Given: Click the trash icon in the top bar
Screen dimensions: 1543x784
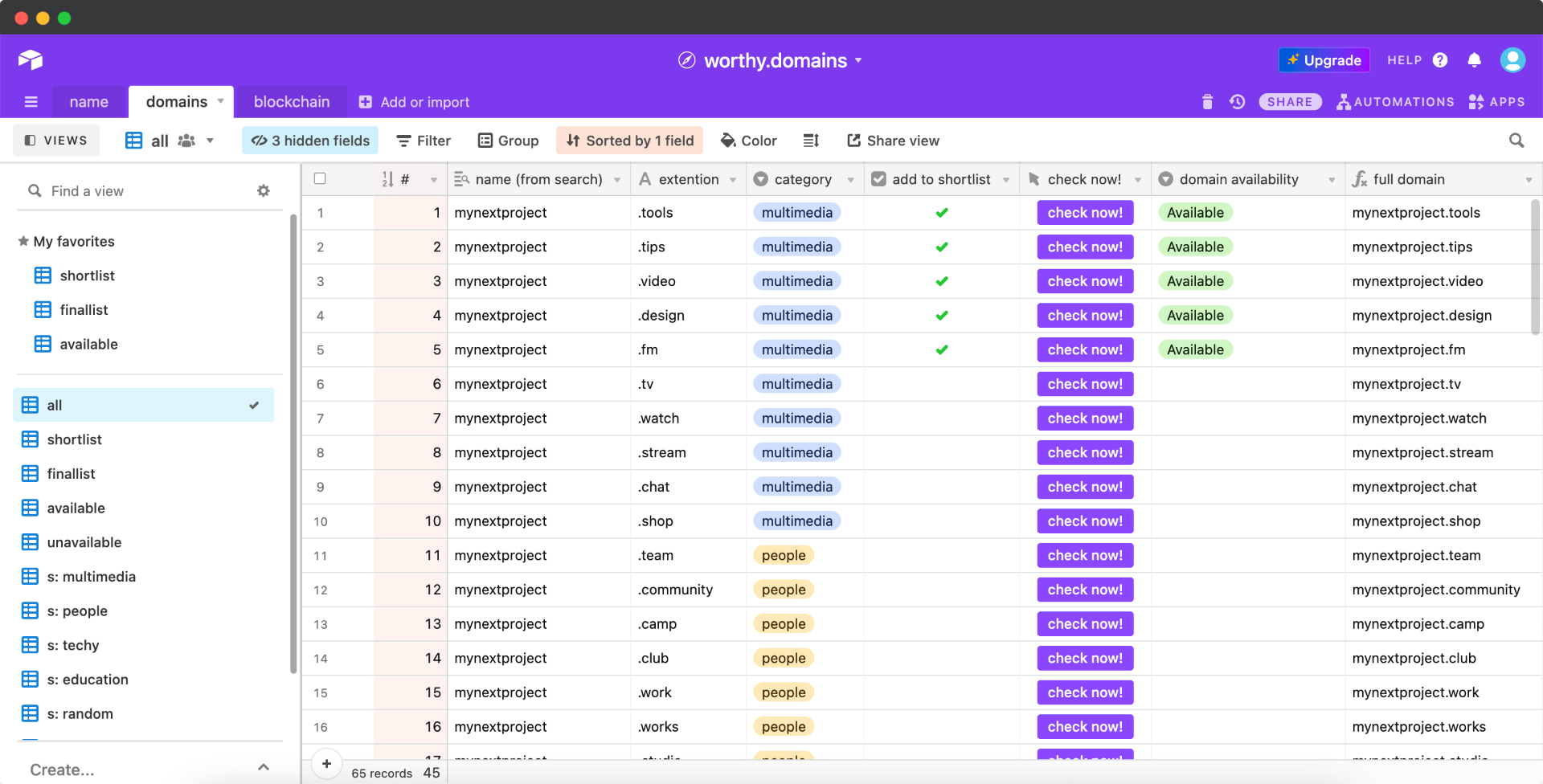Looking at the screenshot, I should (x=1207, y=102).
